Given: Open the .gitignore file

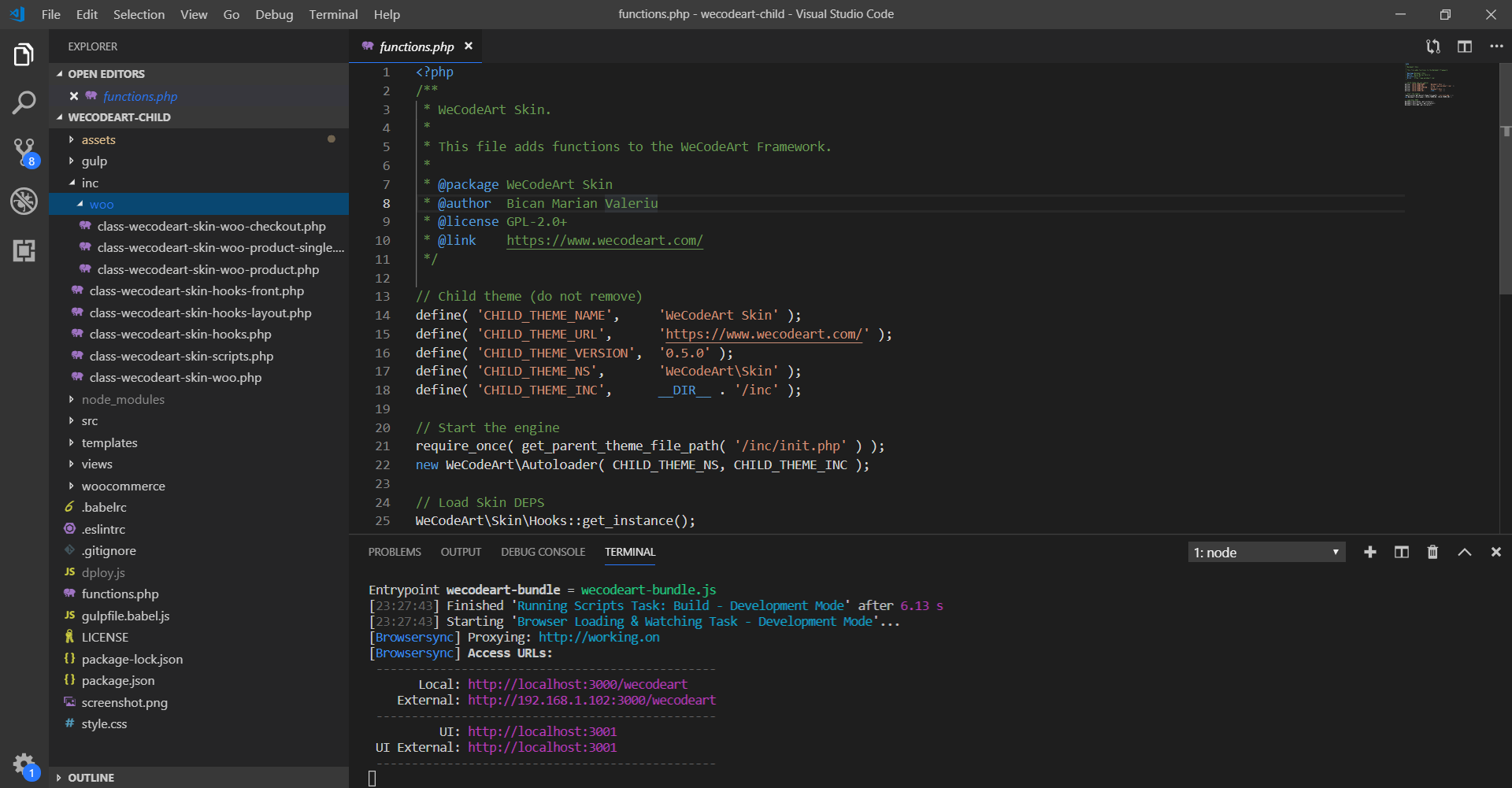Looking at the screenshot, I should [x=198, y=550].
